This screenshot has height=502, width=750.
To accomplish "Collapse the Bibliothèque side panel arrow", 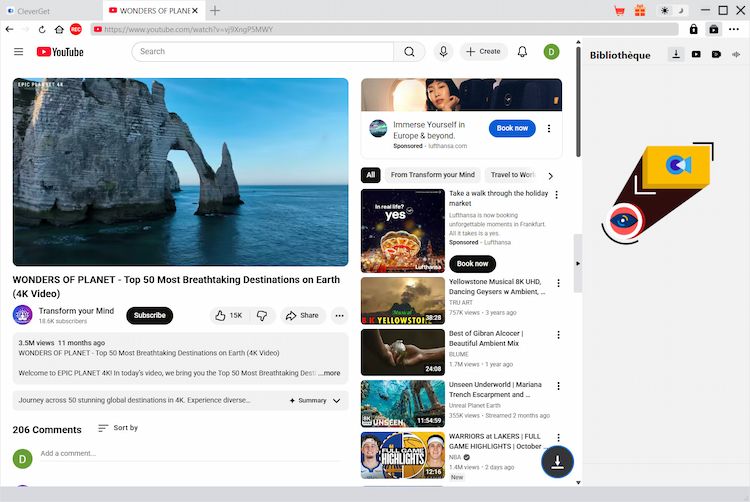I will click(x=577, y=262).
